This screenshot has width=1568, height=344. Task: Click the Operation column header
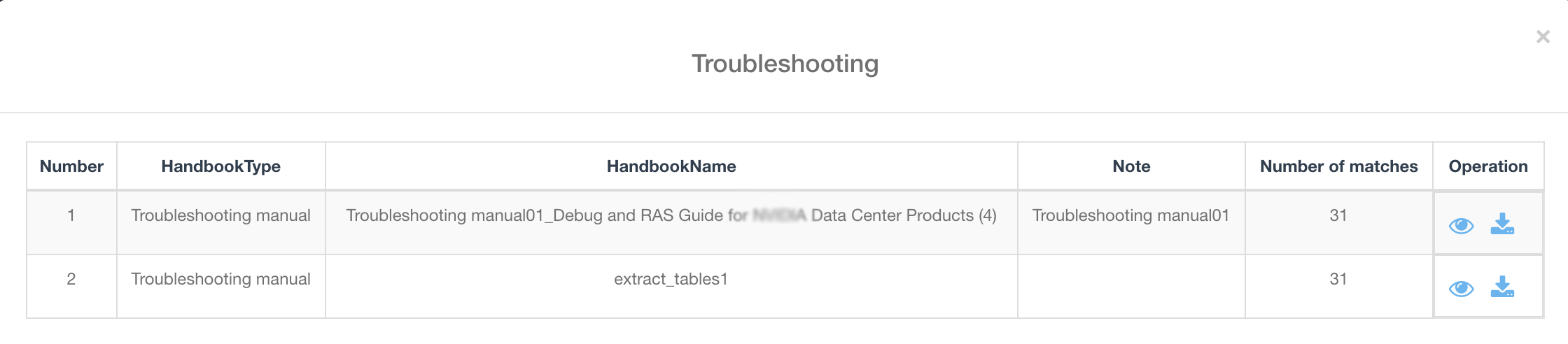pos(1488,166)
